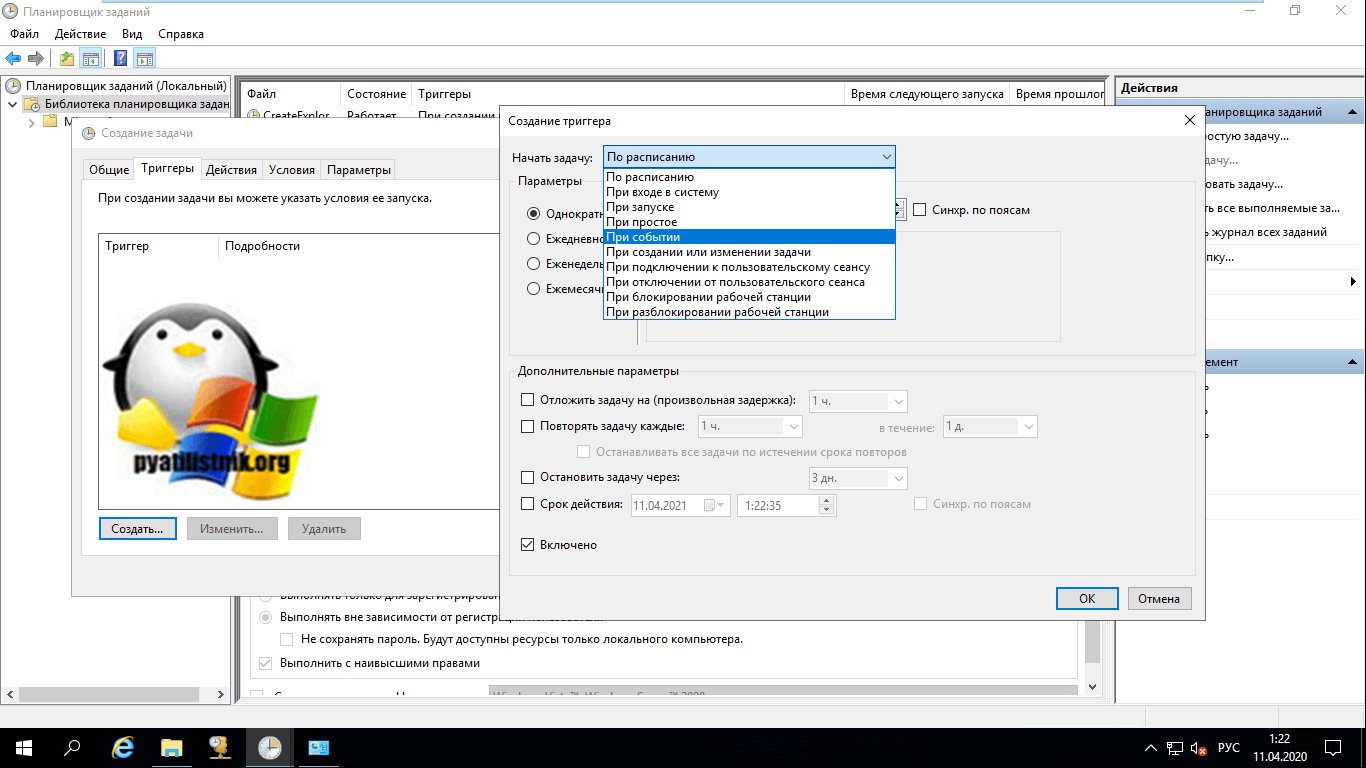Click the blue Back arrow in toolbar
This screenshot has width=1366, height=768.
click(x=13, y=59)
